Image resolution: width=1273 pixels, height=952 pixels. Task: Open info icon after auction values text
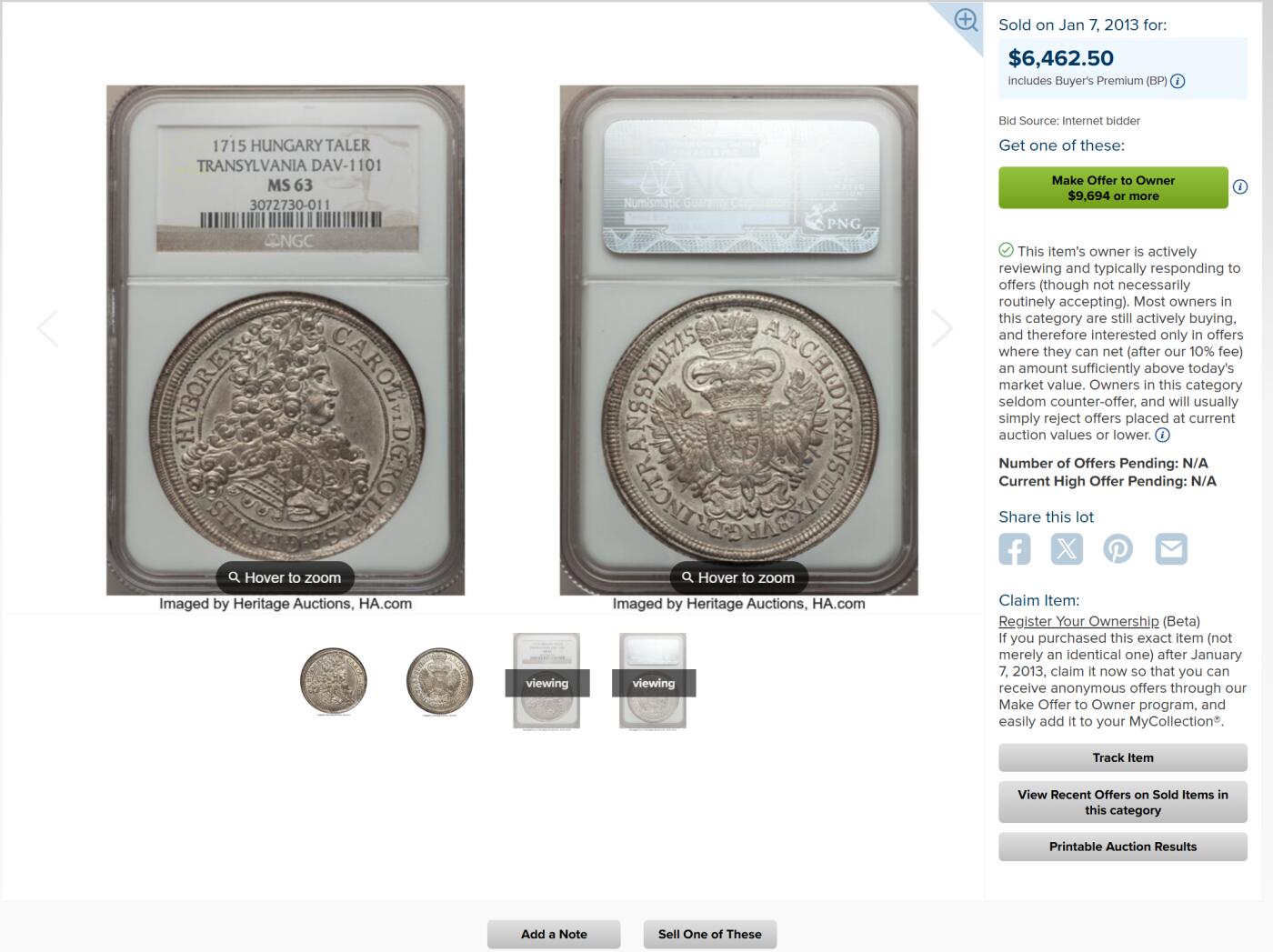point(1162,435)
